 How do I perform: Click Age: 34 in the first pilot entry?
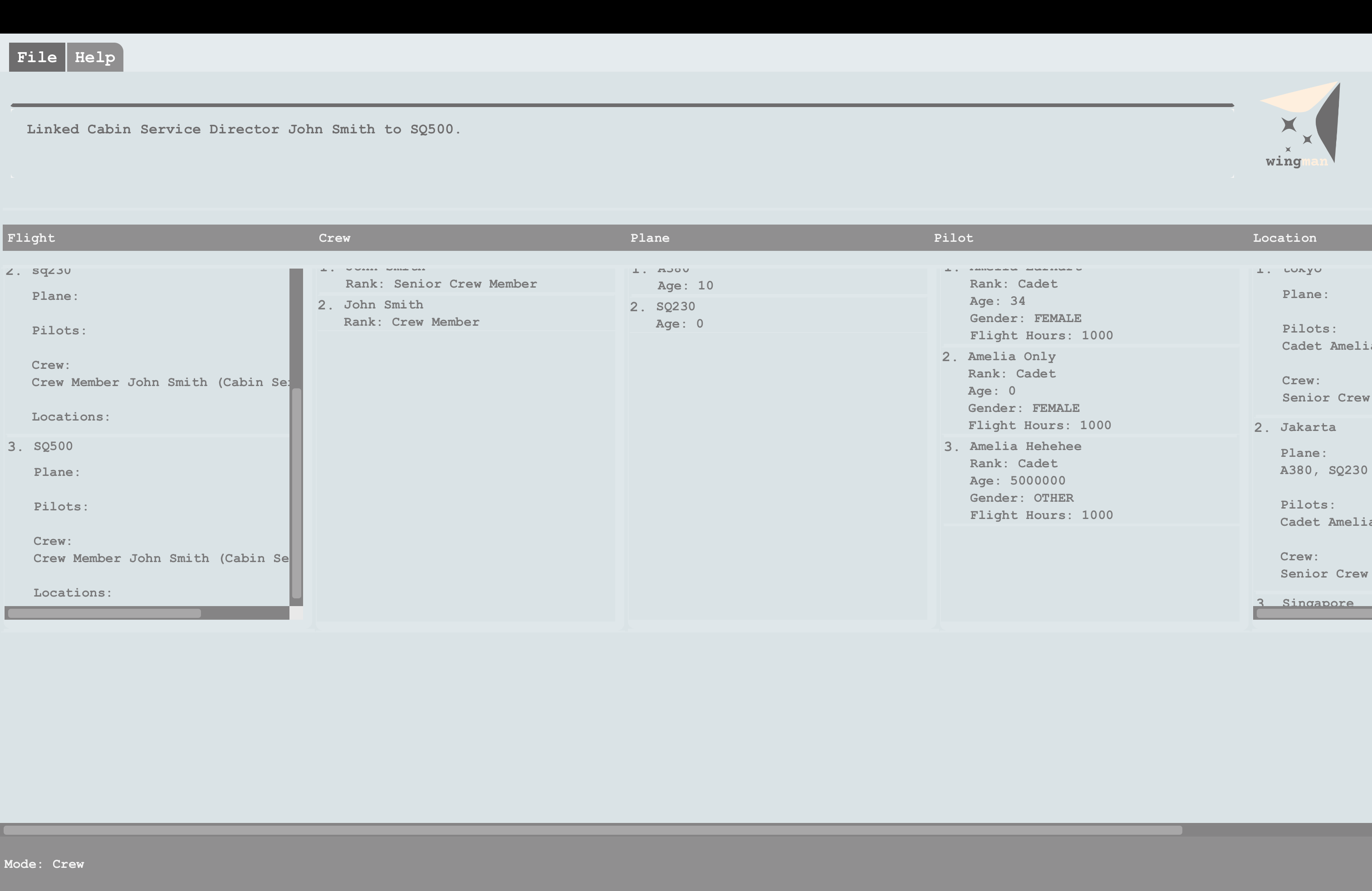click(997, 301)
